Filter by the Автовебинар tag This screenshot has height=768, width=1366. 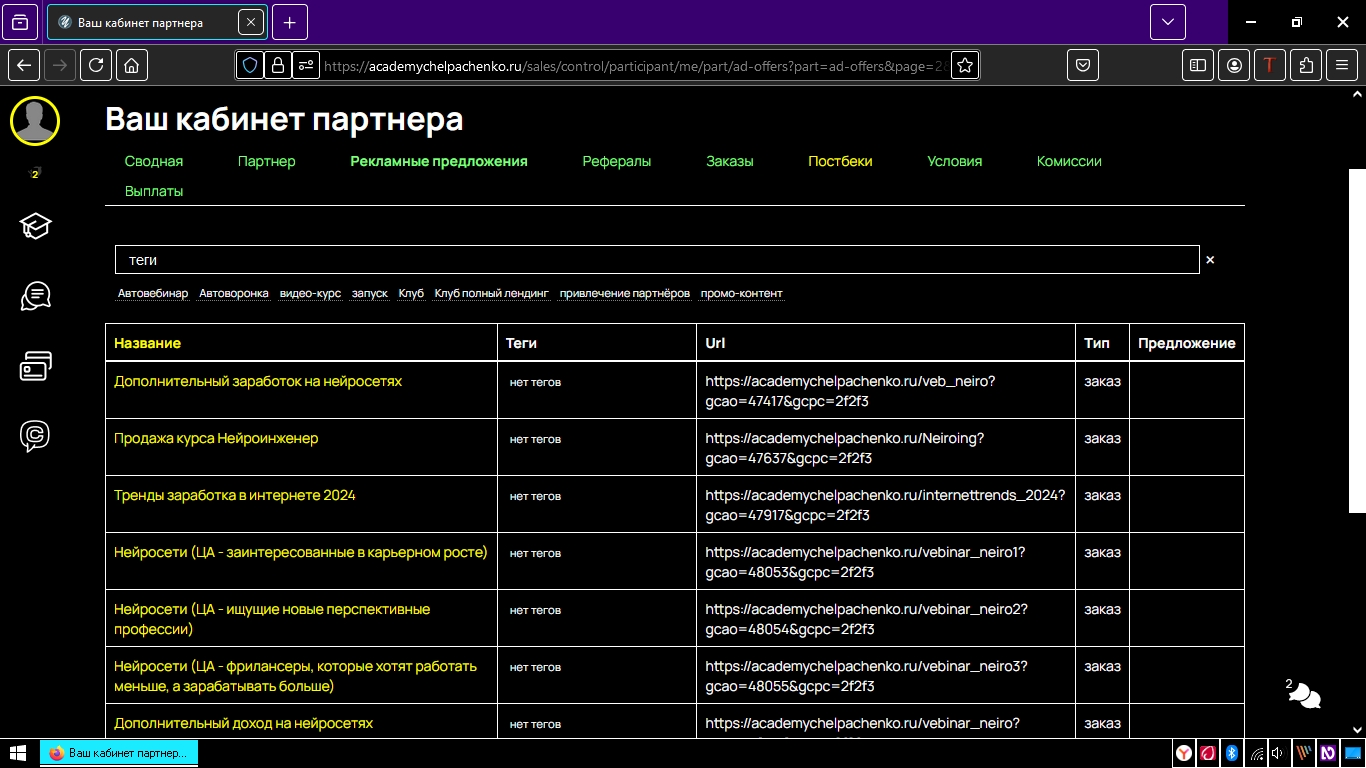coord(153,294)
